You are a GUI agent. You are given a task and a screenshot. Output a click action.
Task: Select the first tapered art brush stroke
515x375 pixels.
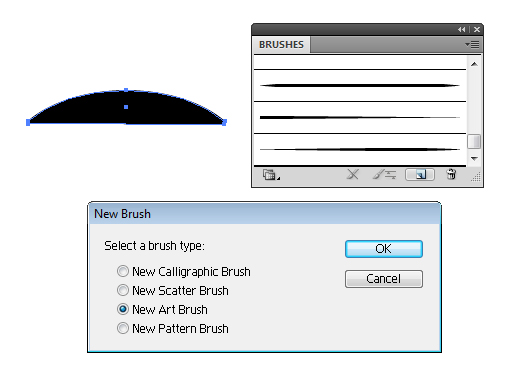point(360,86)
